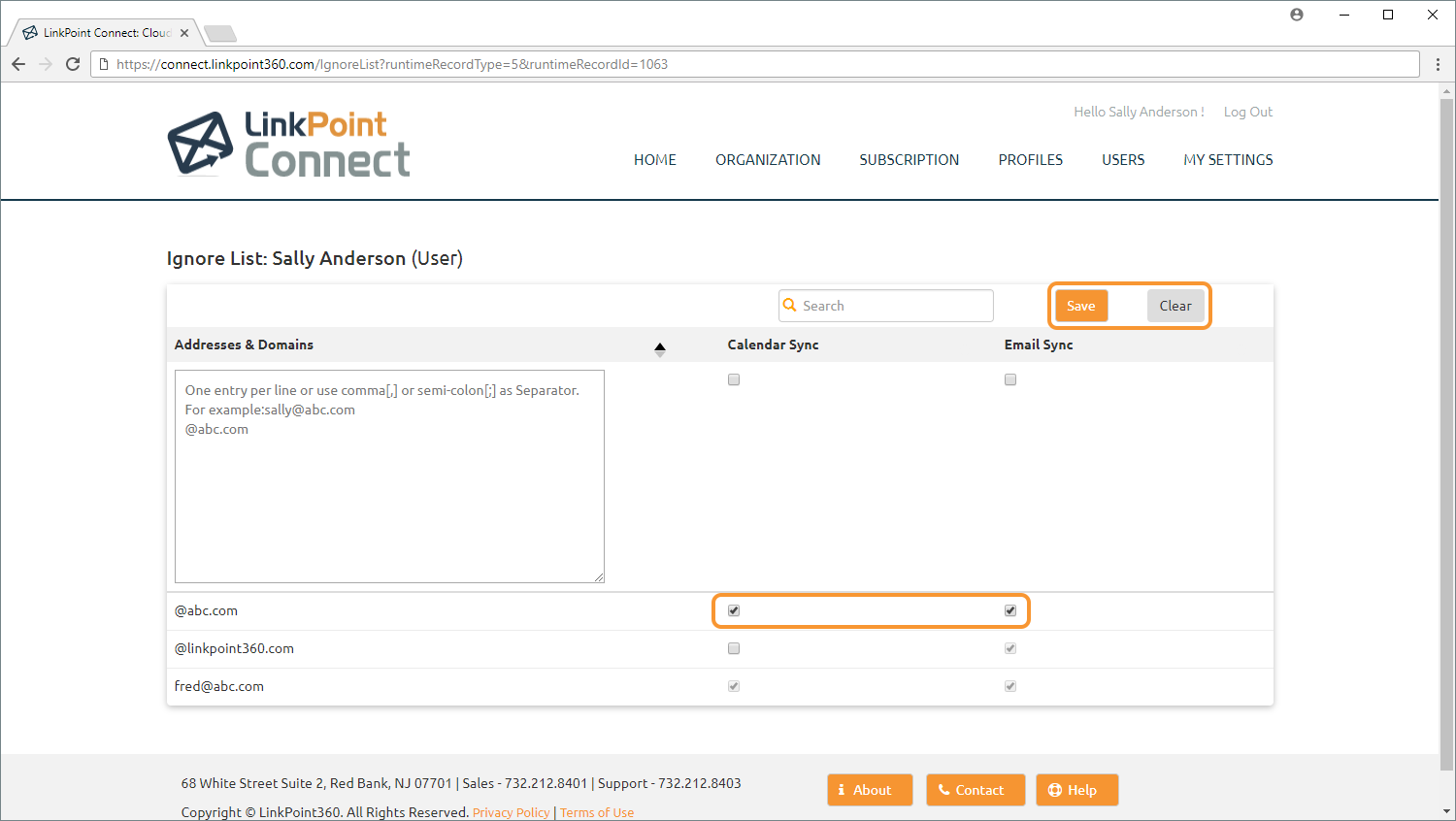Screen dimensions: 1456x821
Task: Open MY SETTINGS menu
Action: coord(1228,160)
